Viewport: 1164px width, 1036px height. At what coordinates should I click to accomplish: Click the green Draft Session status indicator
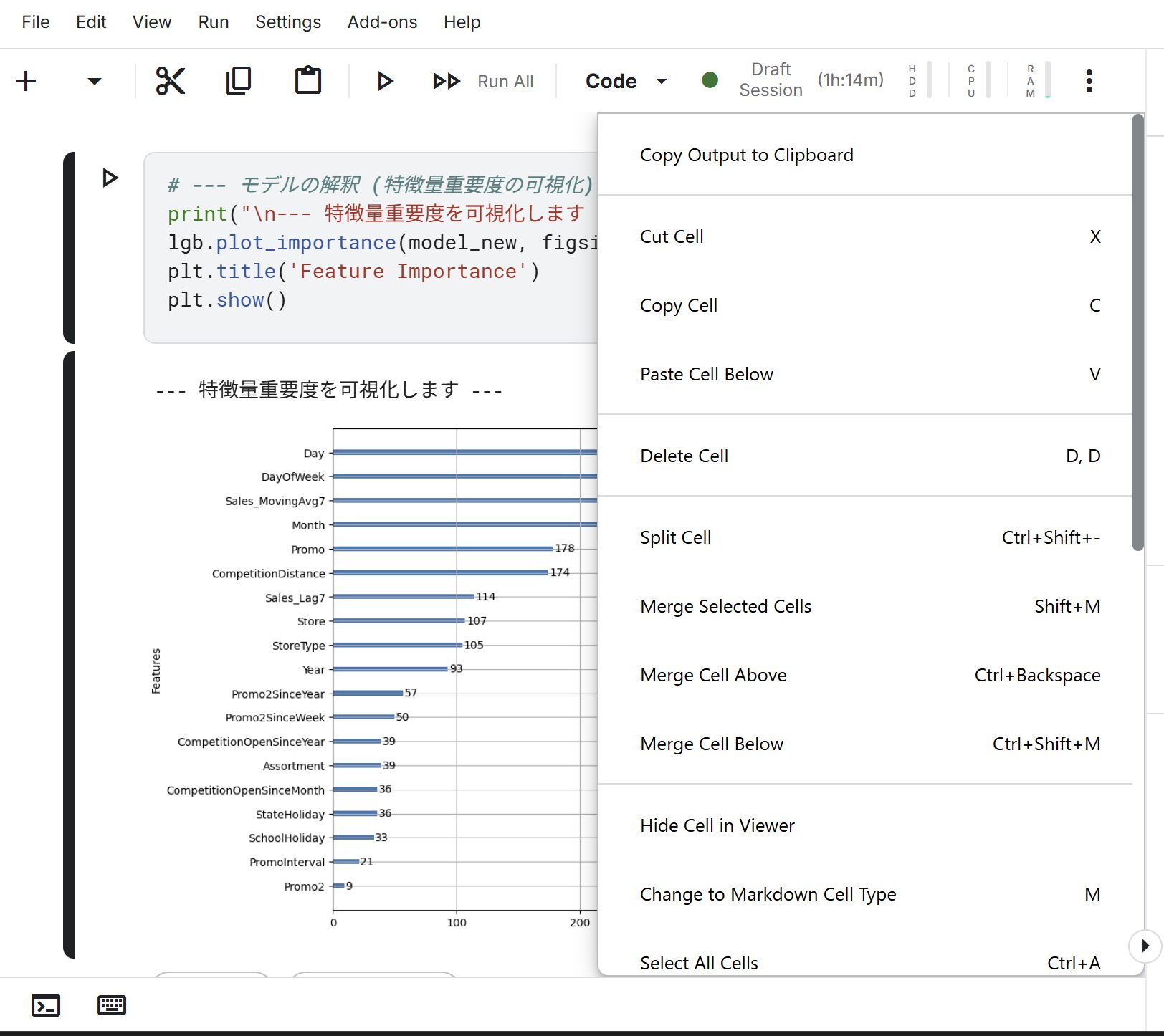point(710,80)
